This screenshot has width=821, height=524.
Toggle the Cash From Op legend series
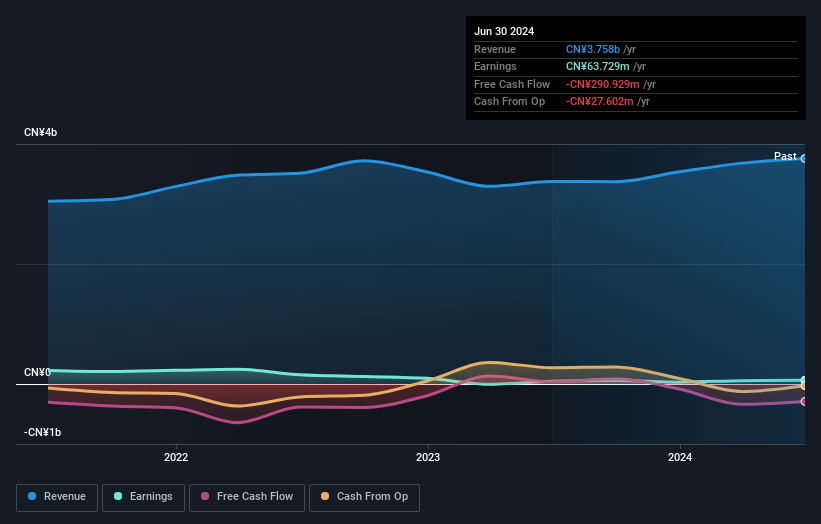[x=364, y=497]
